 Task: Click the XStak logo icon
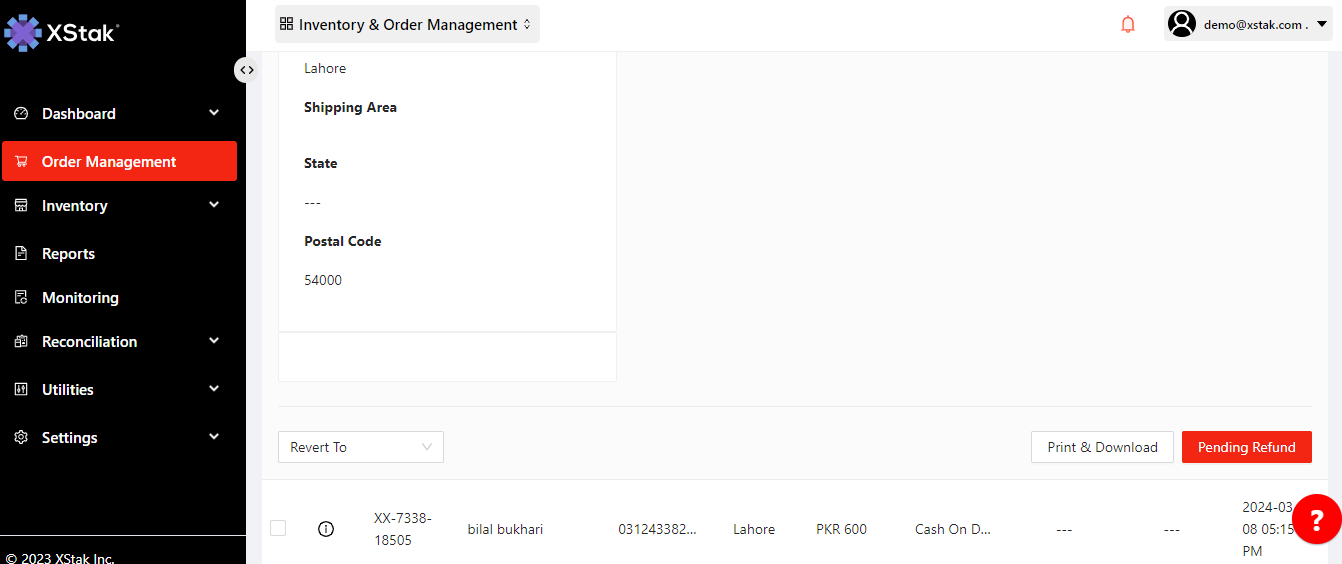click(x=22, y=33)
